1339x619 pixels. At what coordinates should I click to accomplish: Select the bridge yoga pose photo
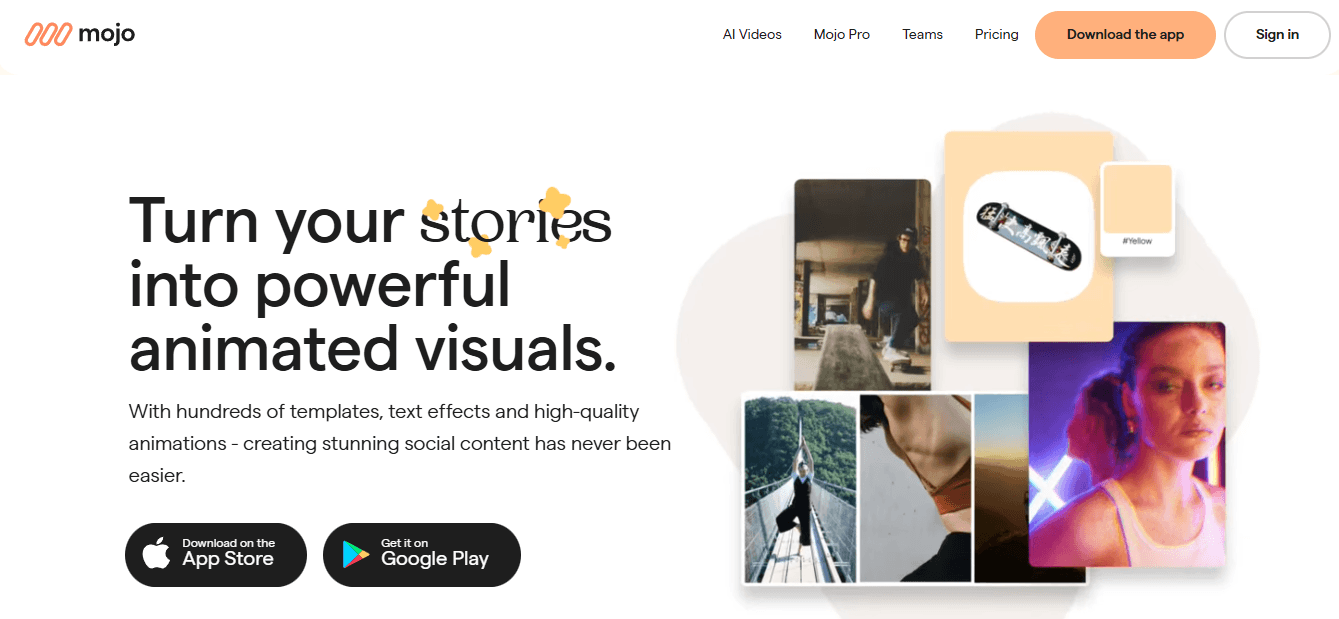click(x=799, y=488)
